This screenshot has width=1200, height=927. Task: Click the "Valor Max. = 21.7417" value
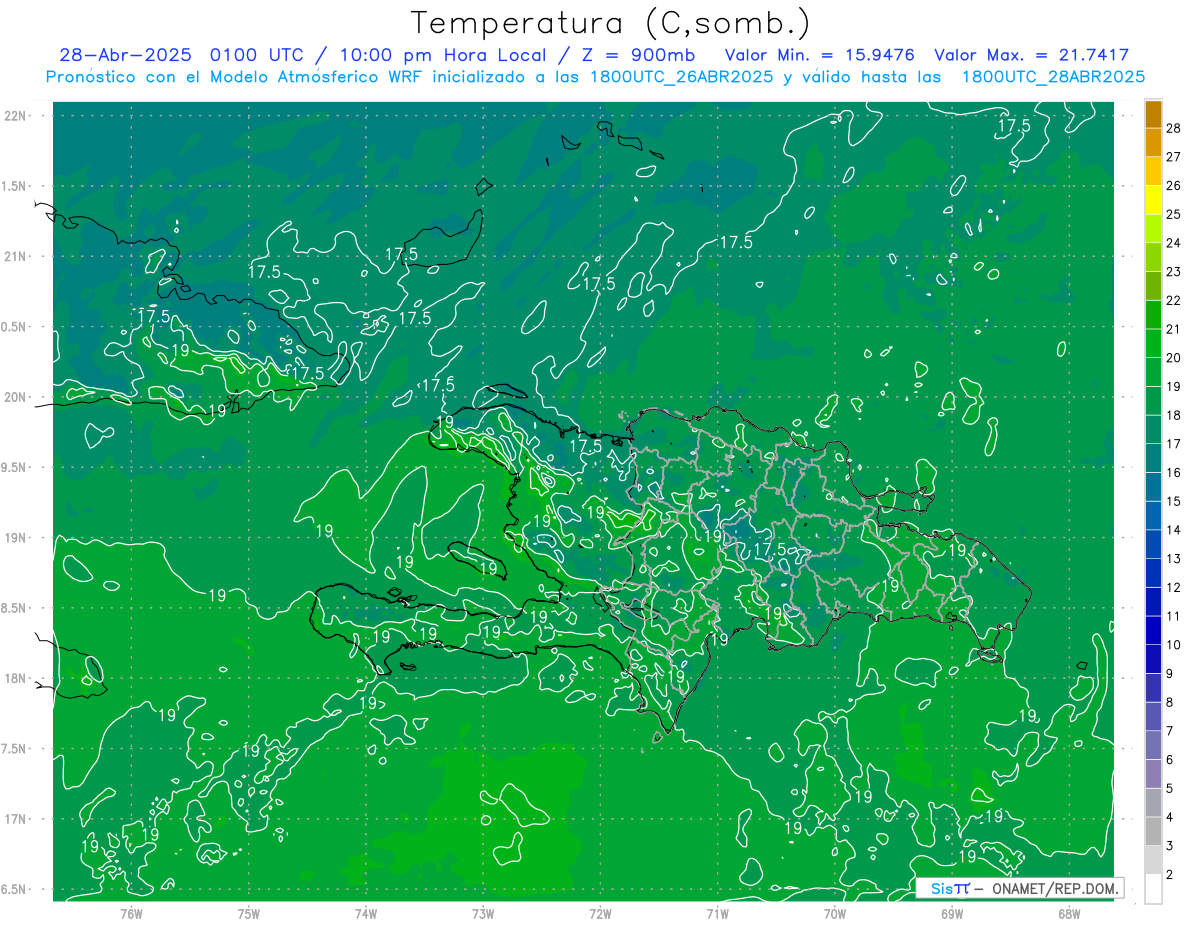point(1032,56)
